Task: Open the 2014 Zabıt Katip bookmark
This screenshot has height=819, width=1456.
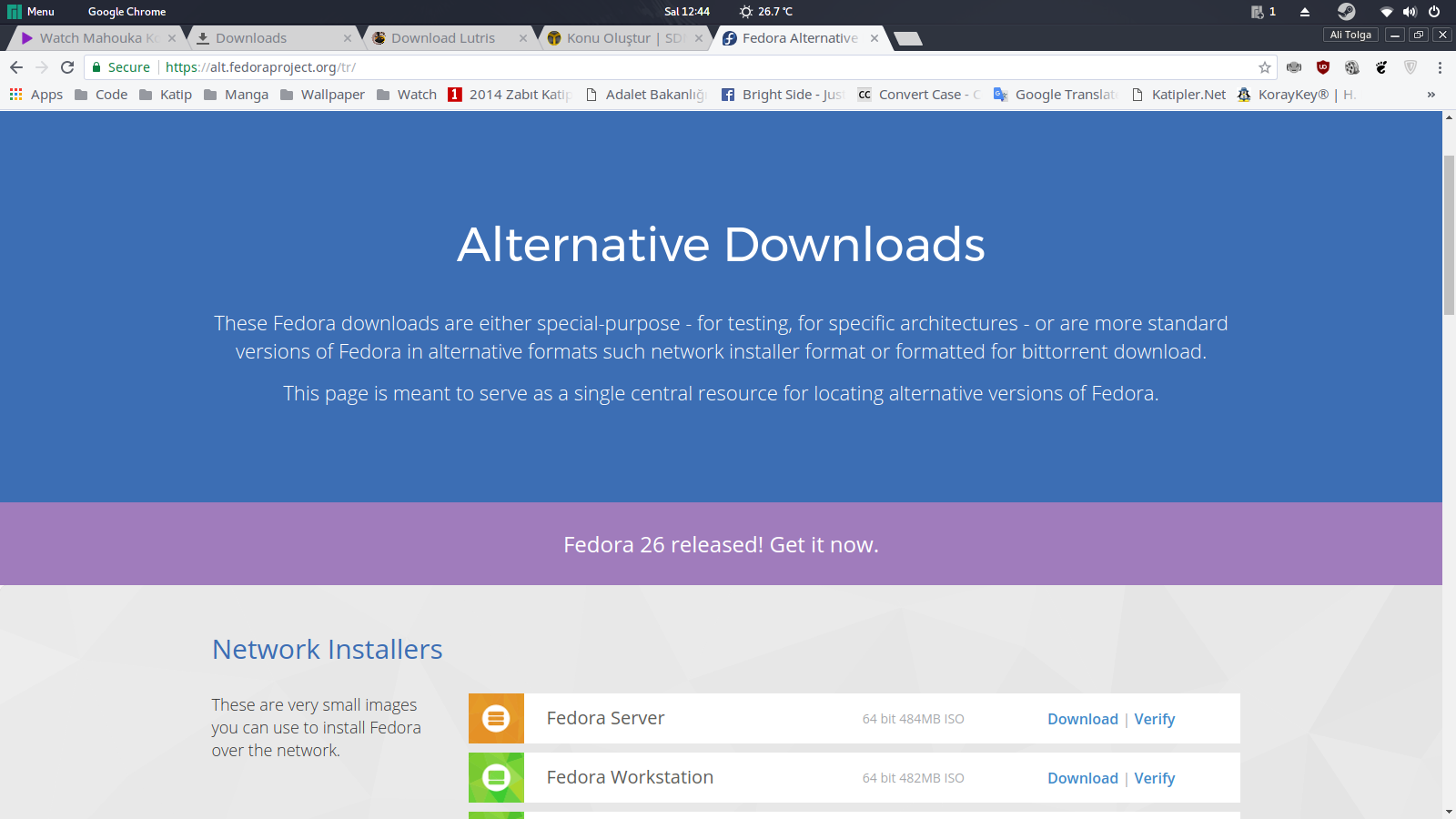Action: coord(511,95)
